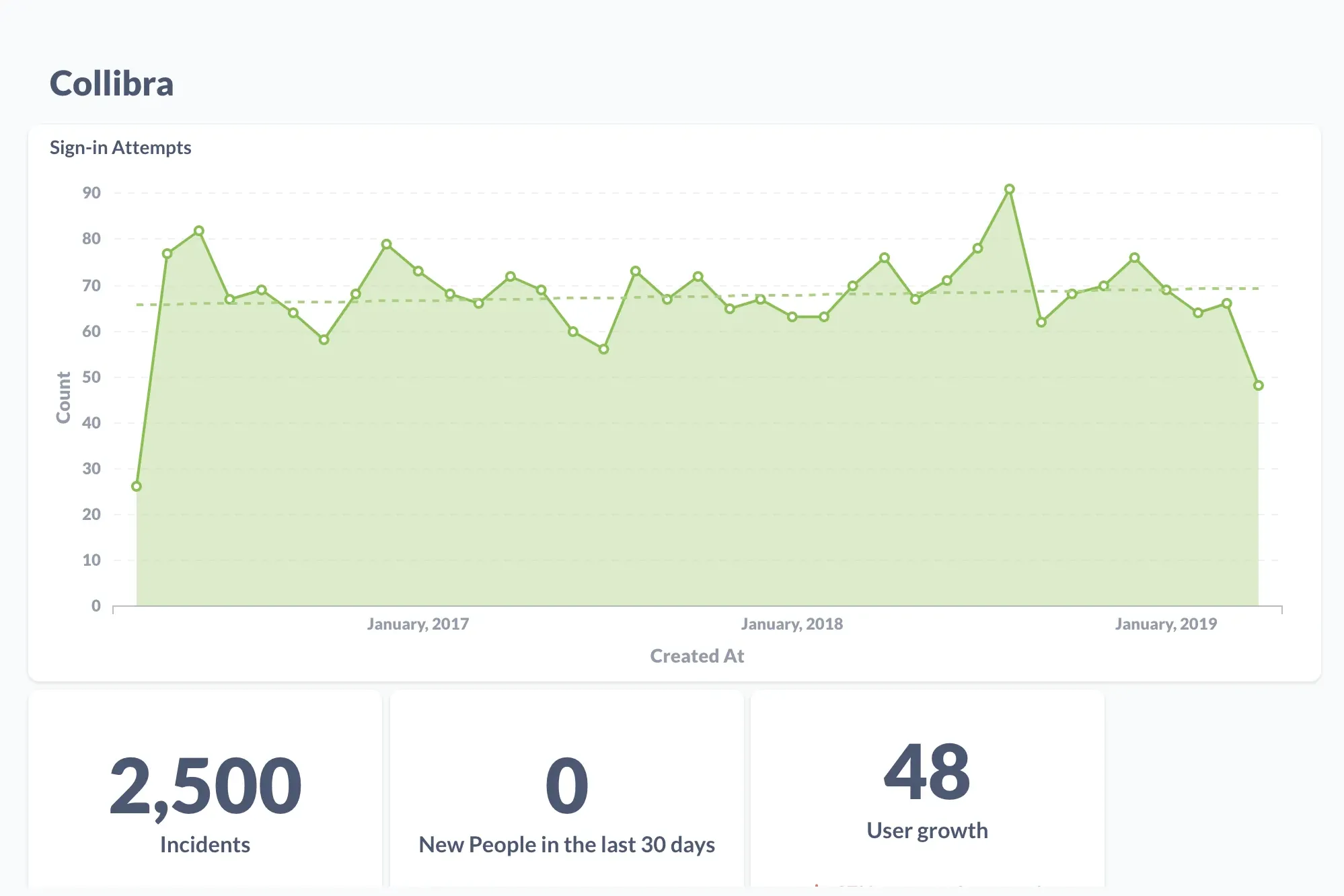Screen dimensions: 1344x896
Task: Click the 48 user growth number
Action: point(927,772)
